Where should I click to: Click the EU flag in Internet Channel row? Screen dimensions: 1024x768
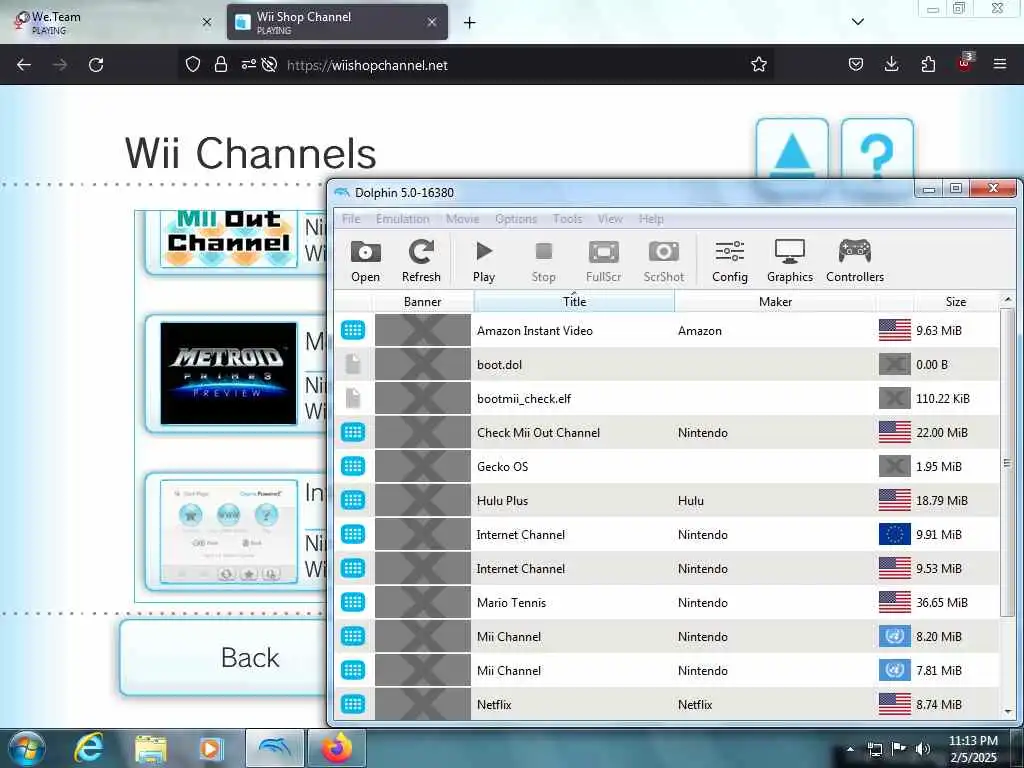pyautogui.click(x=895, y=534)
